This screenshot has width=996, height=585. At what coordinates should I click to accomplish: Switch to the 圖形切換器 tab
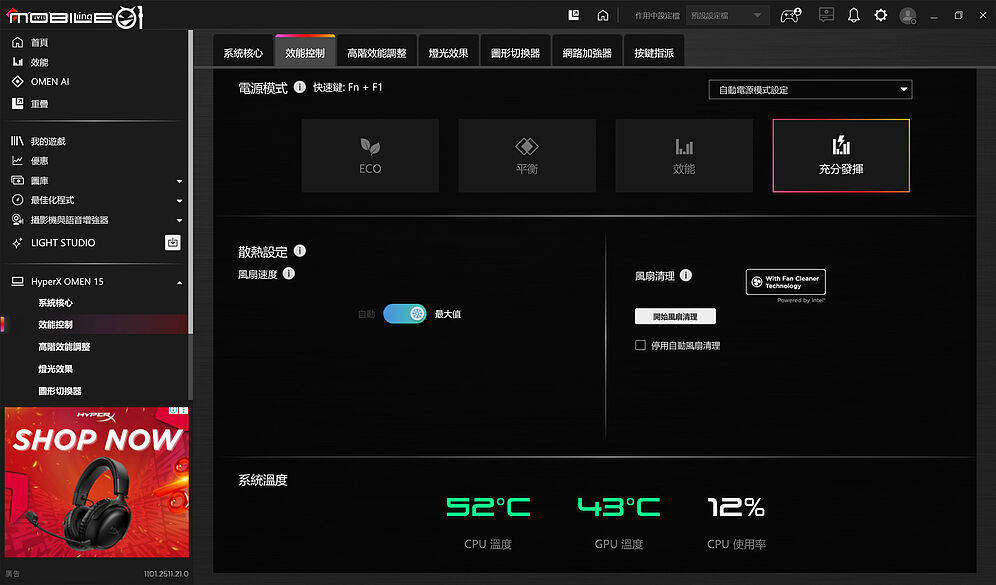(515, 53)
